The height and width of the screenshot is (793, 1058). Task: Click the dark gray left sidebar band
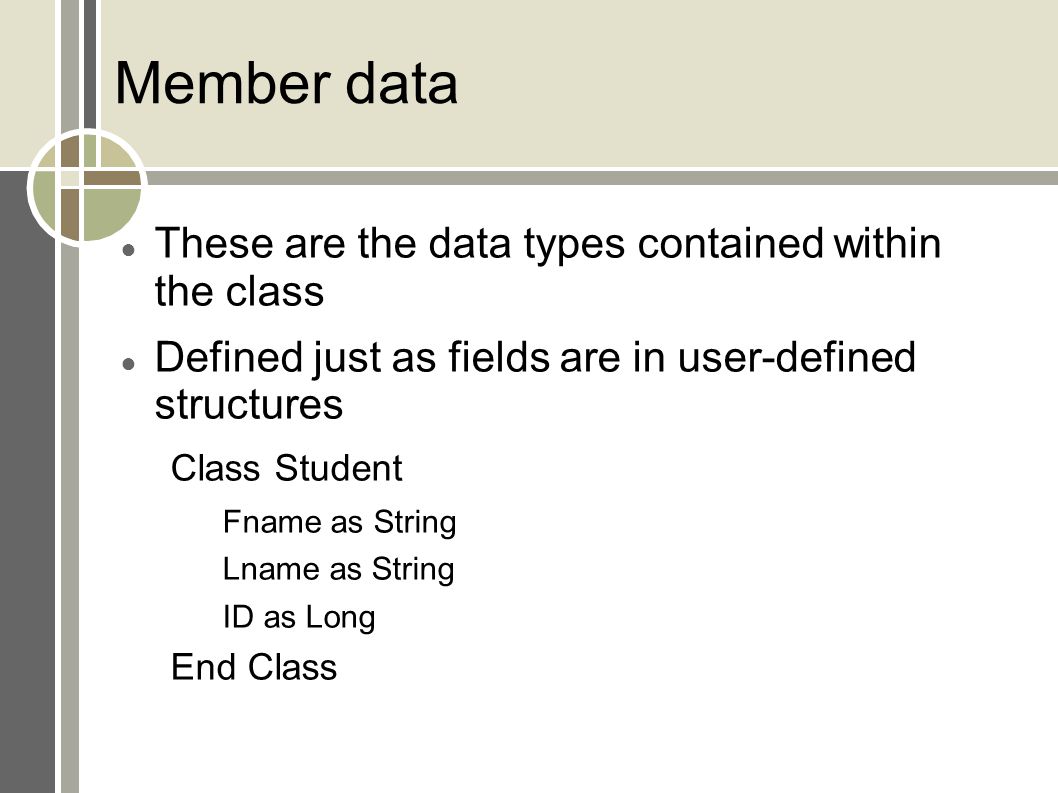tap(27, 482)
